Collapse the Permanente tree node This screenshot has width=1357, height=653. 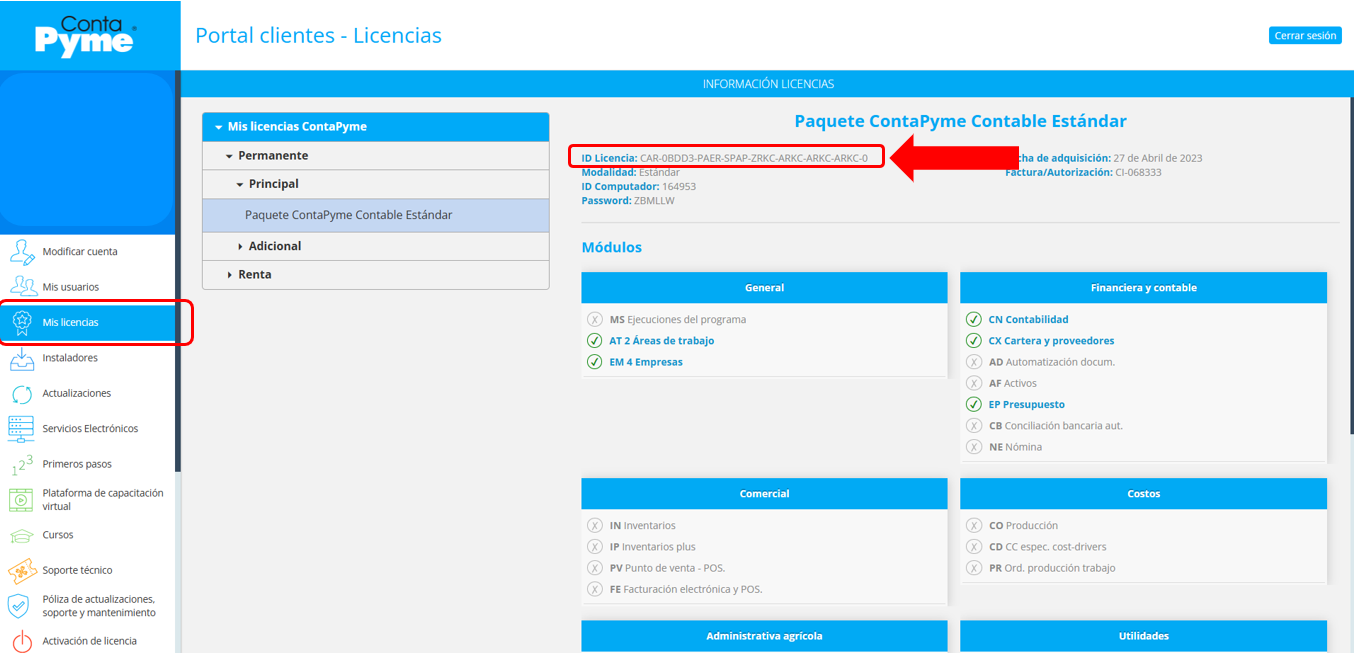tap(376, 156)
